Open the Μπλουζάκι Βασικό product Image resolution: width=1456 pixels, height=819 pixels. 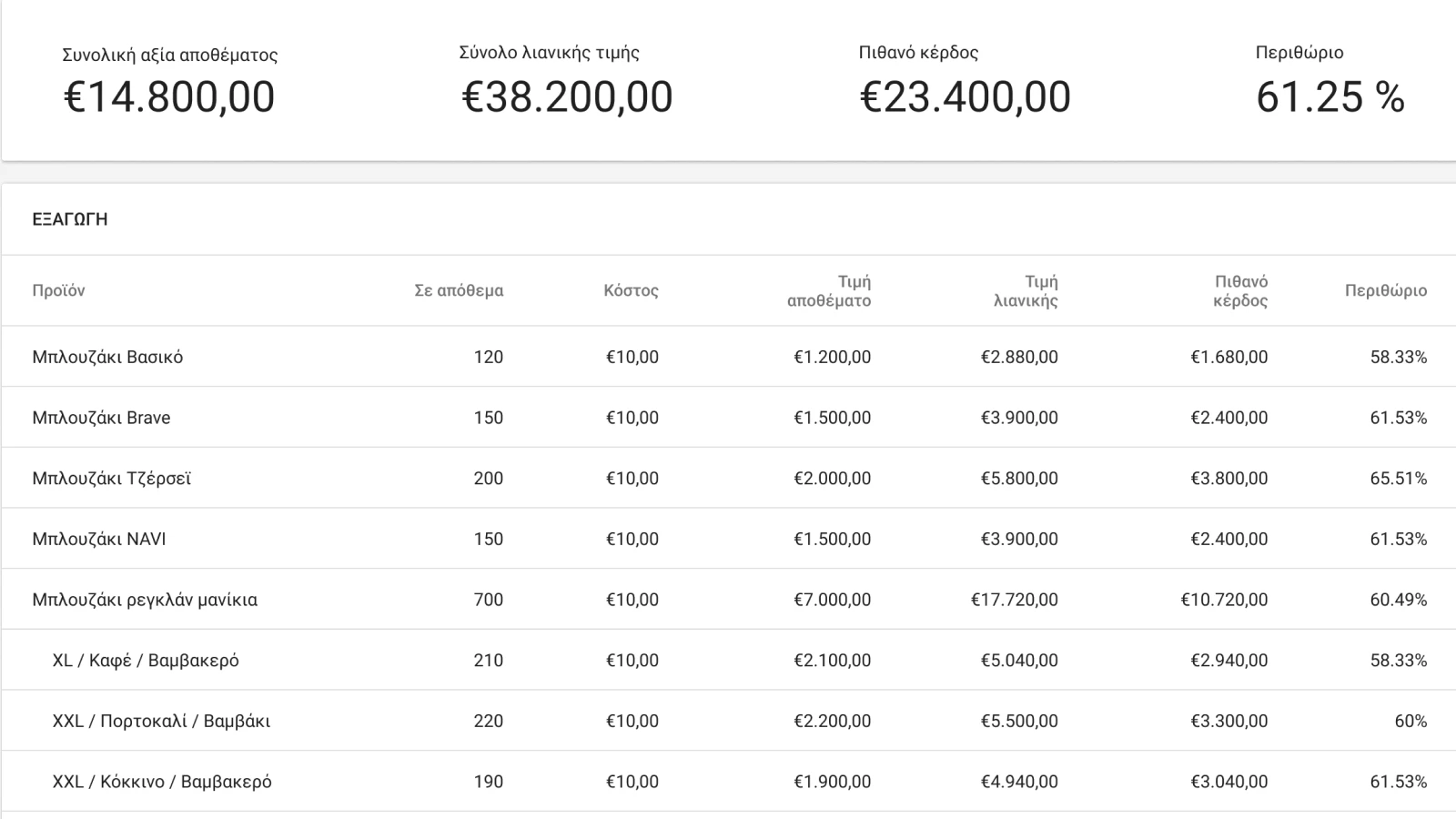click(107, 357)
